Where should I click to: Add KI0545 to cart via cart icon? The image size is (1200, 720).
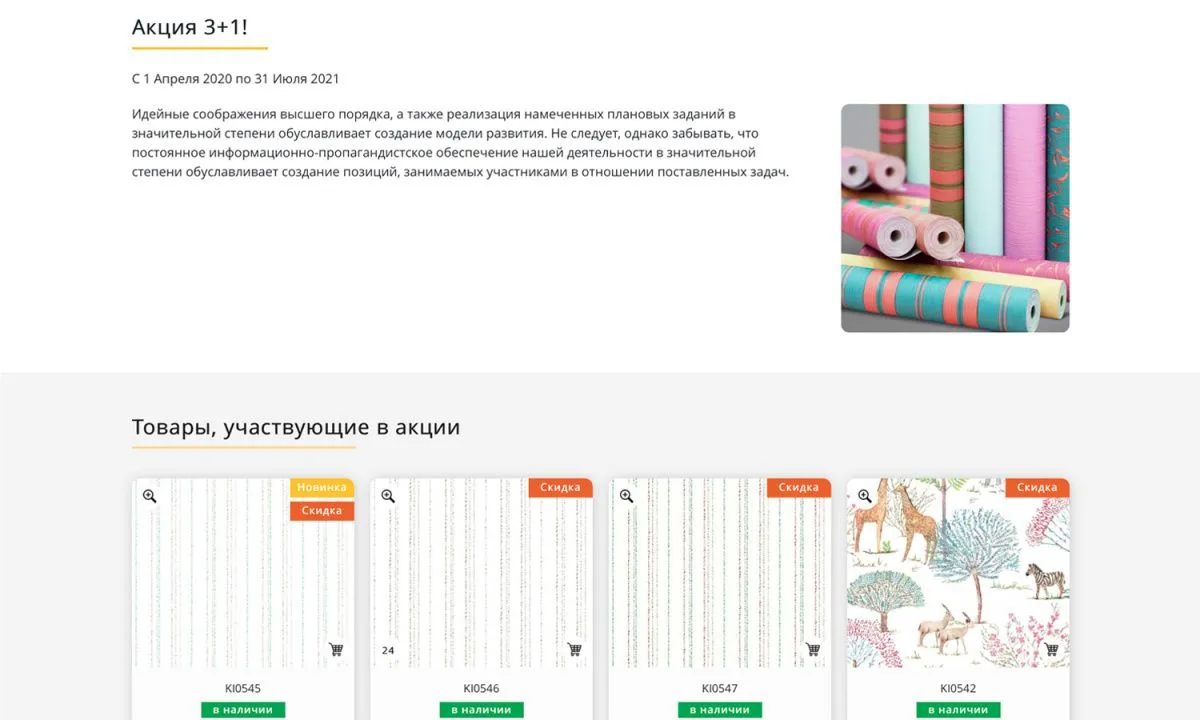336,649
